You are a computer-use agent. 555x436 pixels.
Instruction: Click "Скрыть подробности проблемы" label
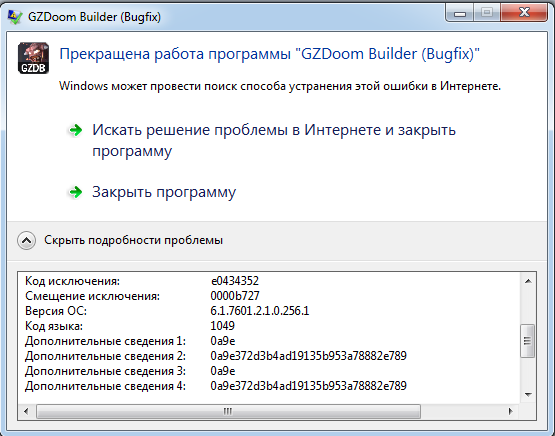(133, 240)
